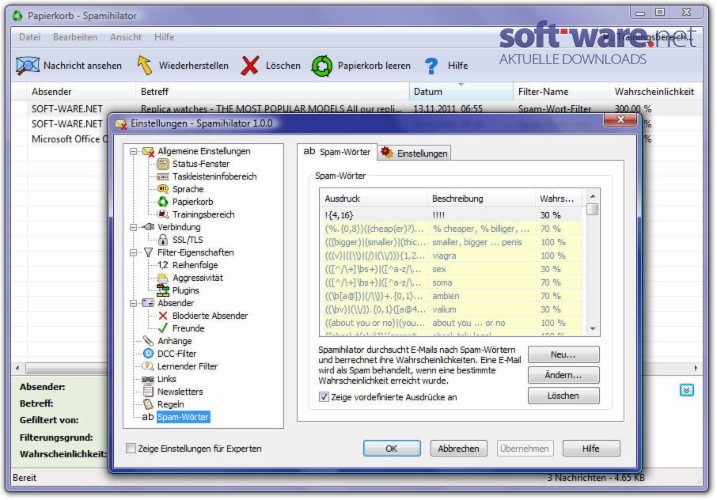
Task: Click the blue question mark Hilfe icon
Action: pyautogui.click(x=431, y=66)
